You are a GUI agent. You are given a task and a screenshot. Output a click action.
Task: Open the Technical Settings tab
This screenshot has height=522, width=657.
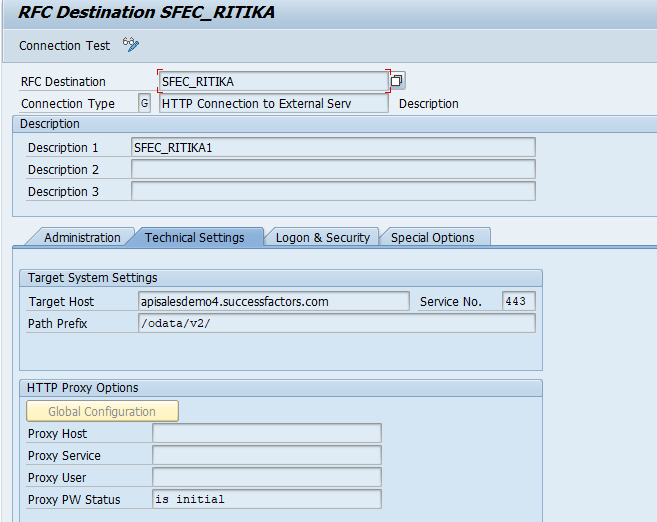[x=194, y=238]
